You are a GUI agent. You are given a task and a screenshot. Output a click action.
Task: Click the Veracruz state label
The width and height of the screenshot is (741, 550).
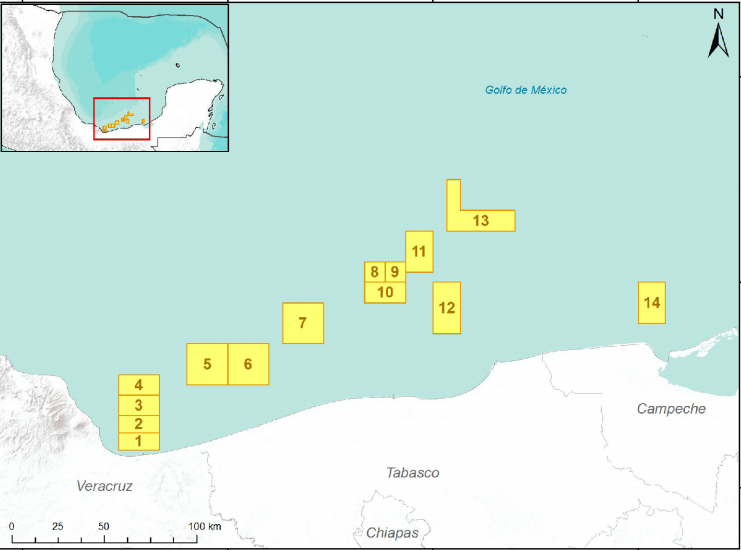[104, 486]
